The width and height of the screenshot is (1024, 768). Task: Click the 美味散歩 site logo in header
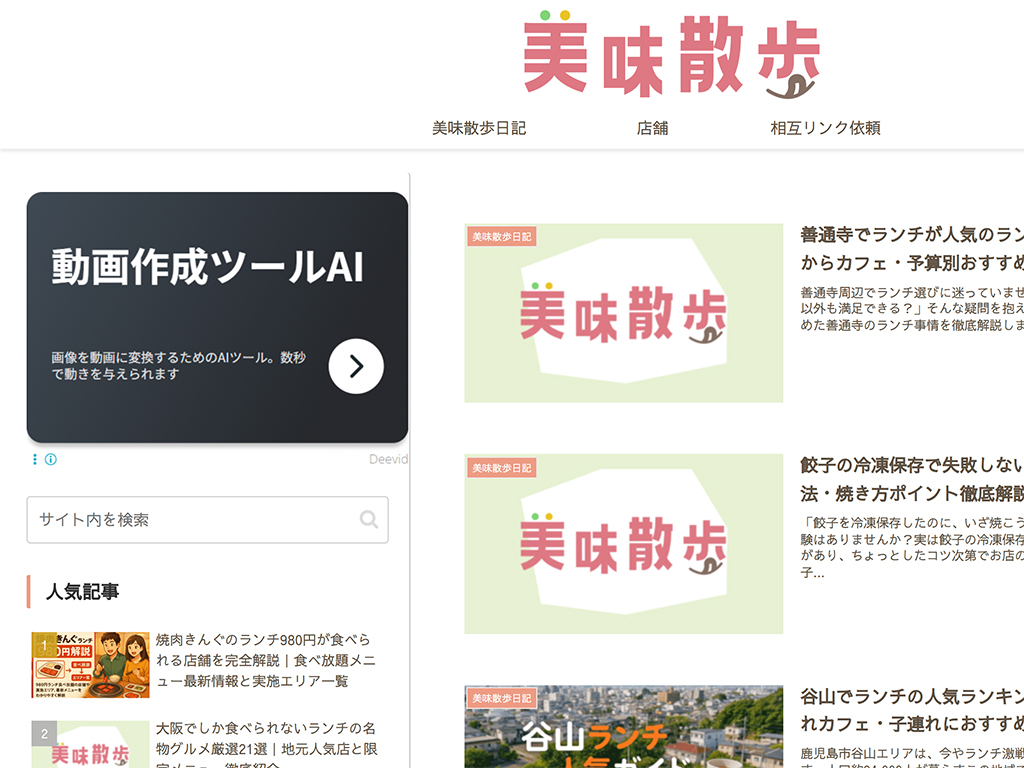671,55
